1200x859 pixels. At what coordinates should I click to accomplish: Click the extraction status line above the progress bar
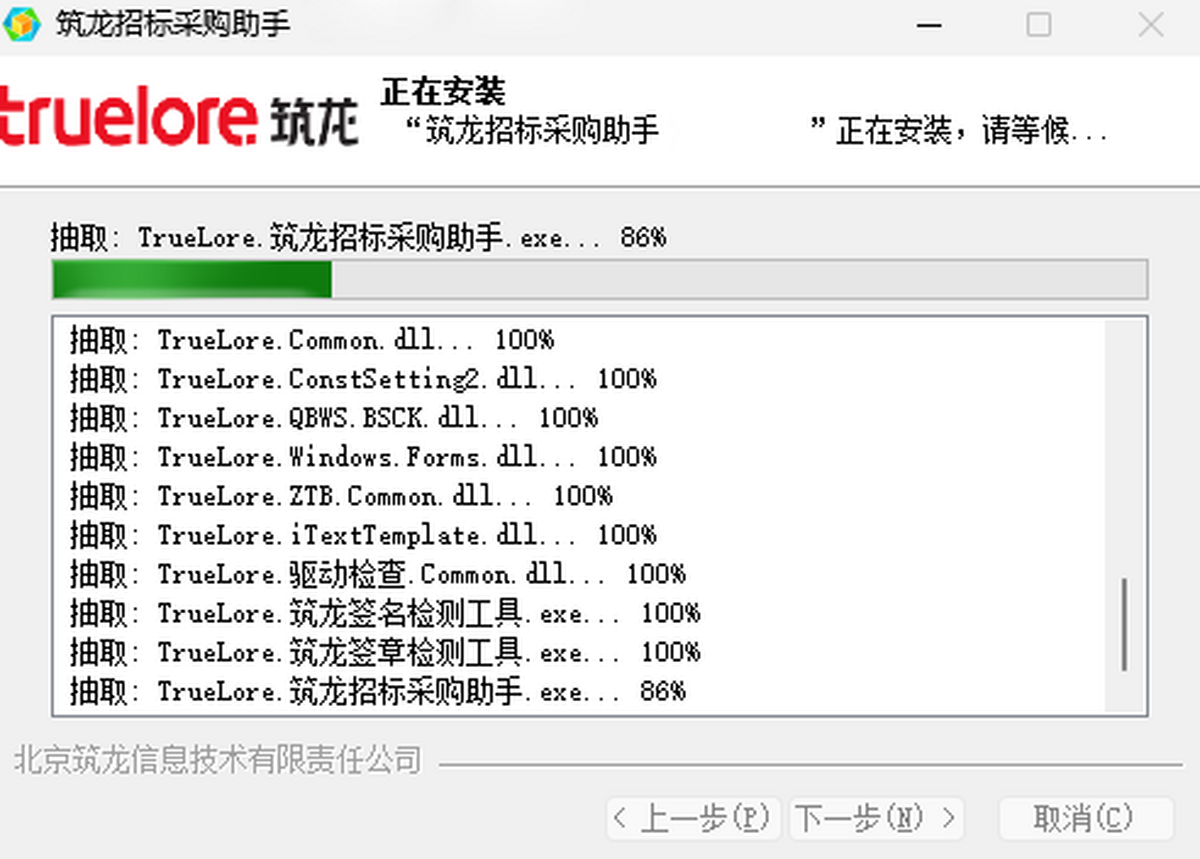coord(359,238)
